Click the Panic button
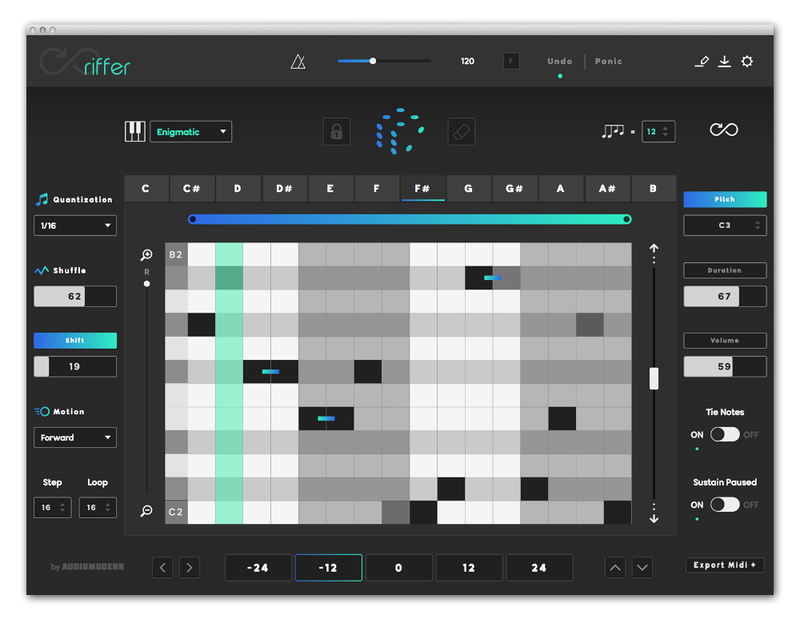Image resolution: width=800 pixels, height=619 pixels. [608, 61]
